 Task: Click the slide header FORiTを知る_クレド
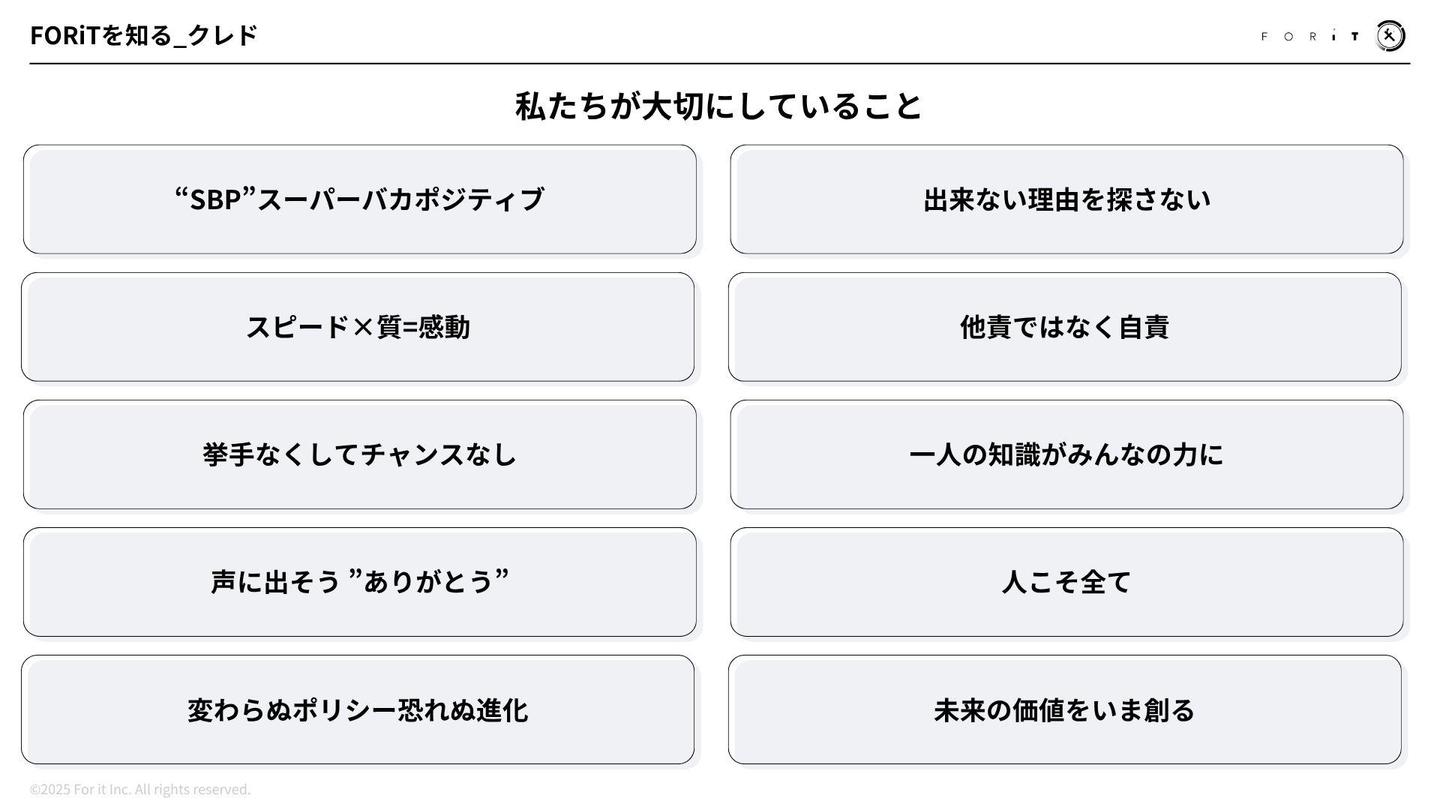coord(144,35)
